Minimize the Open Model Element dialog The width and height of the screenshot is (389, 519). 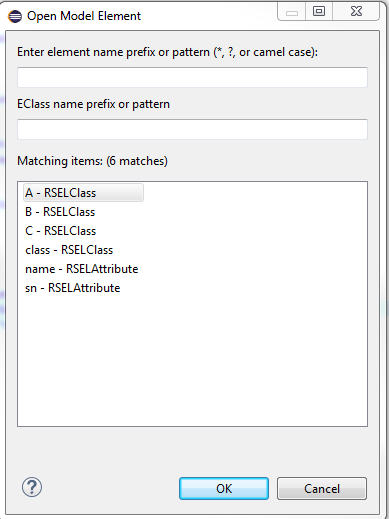pyautogui.click(x=292, y=12)
